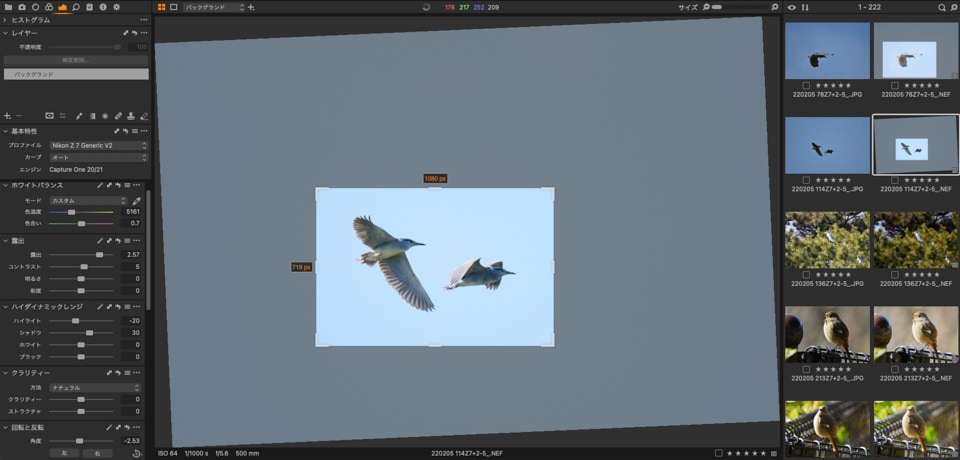Switch to the Lens correction tool tab

[36, 7]
